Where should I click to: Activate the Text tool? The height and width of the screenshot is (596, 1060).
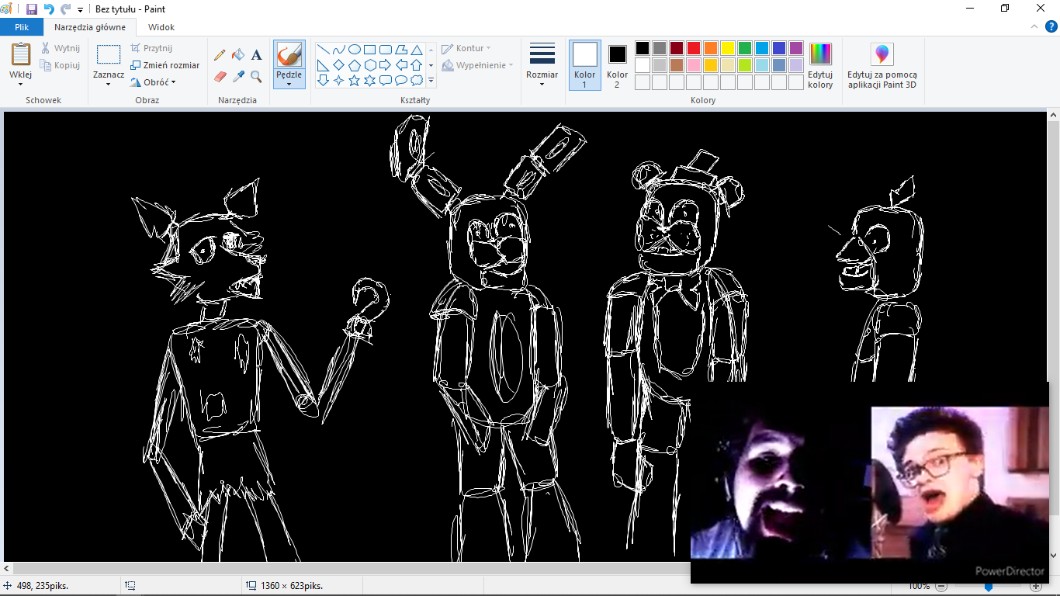click(x=256, y=56)
